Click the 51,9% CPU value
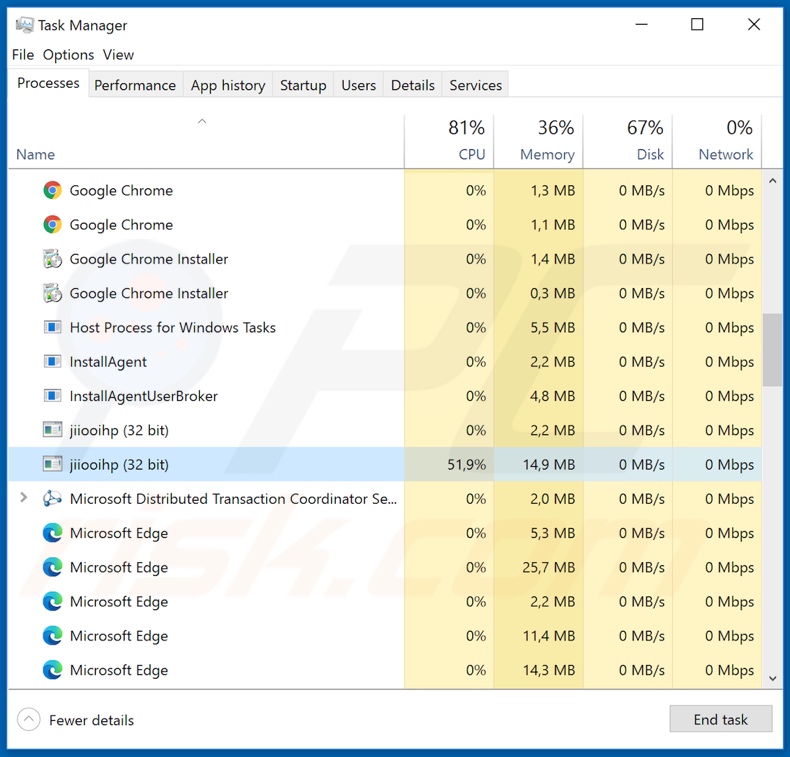The image size is (790, 757). [467, 464]
